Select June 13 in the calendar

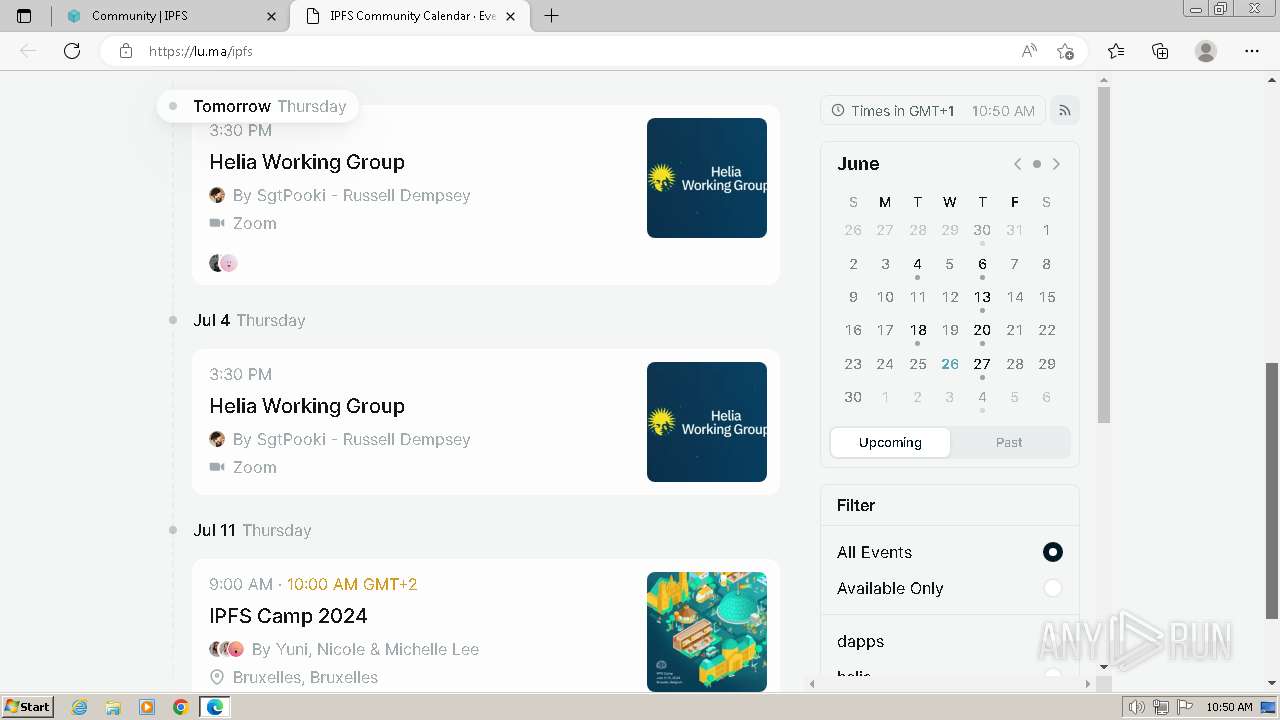(982, 297)
